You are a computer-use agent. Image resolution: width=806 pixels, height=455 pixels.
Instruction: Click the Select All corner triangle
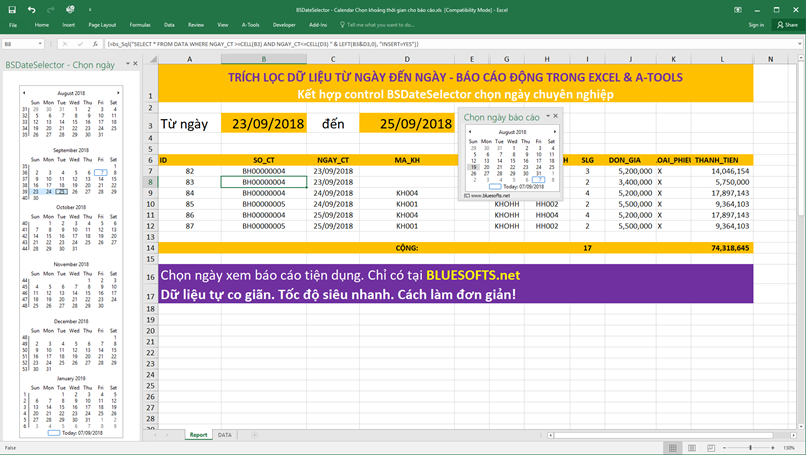(153, 59)
